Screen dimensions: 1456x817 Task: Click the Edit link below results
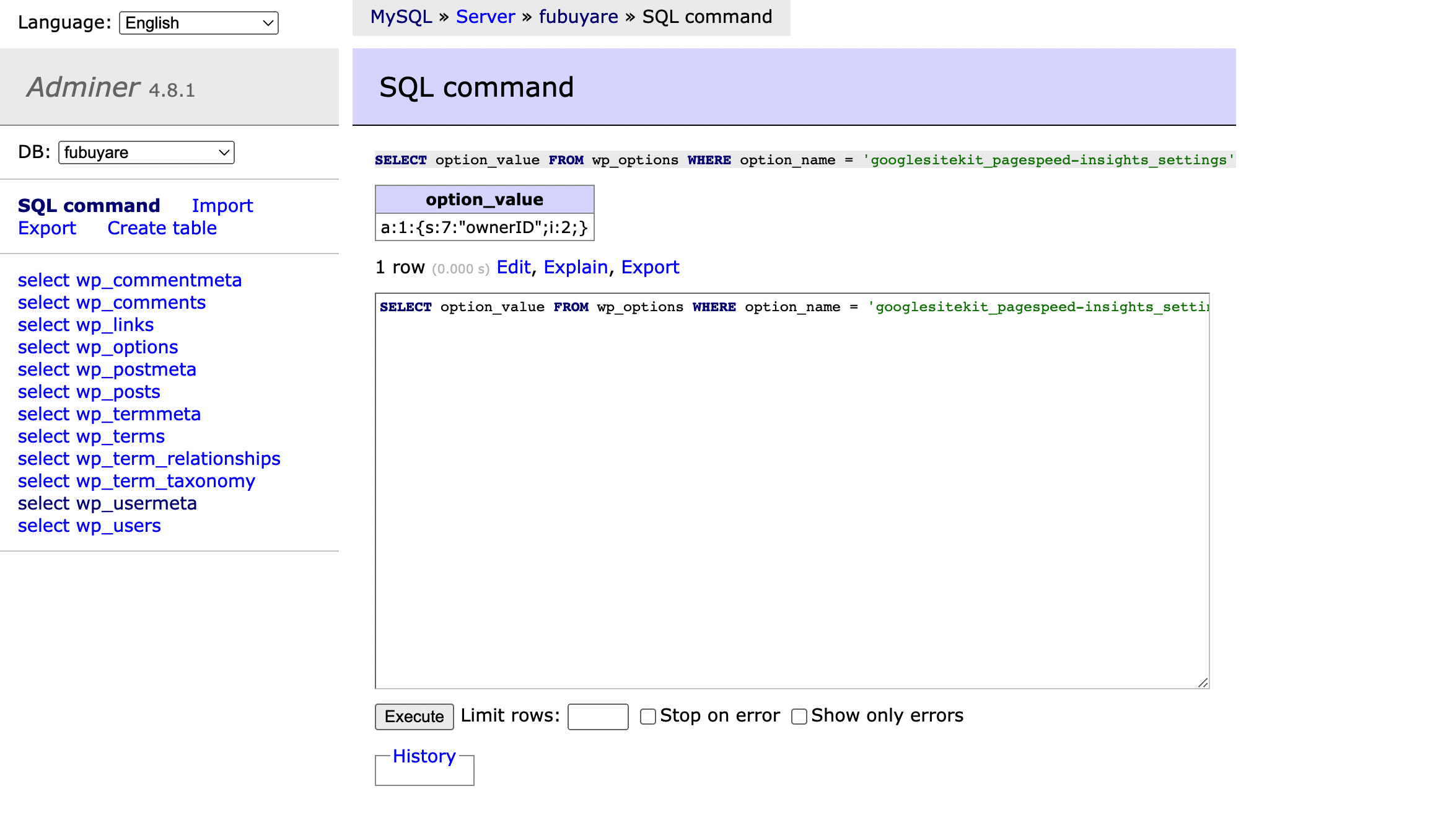(x=513, y=267)
